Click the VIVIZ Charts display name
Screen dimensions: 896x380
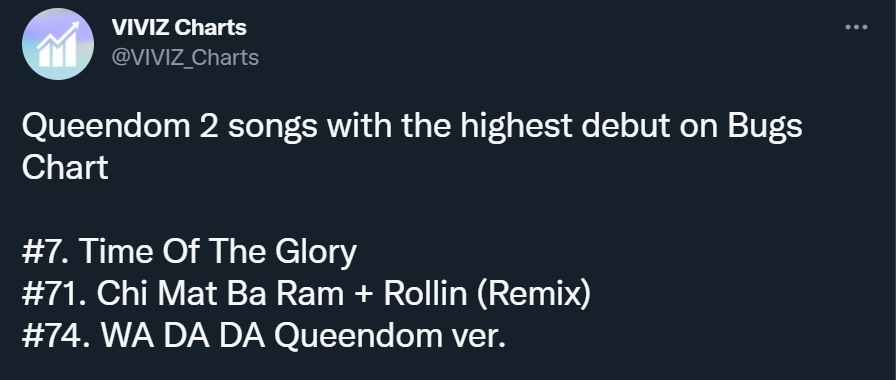pos(179,27)
